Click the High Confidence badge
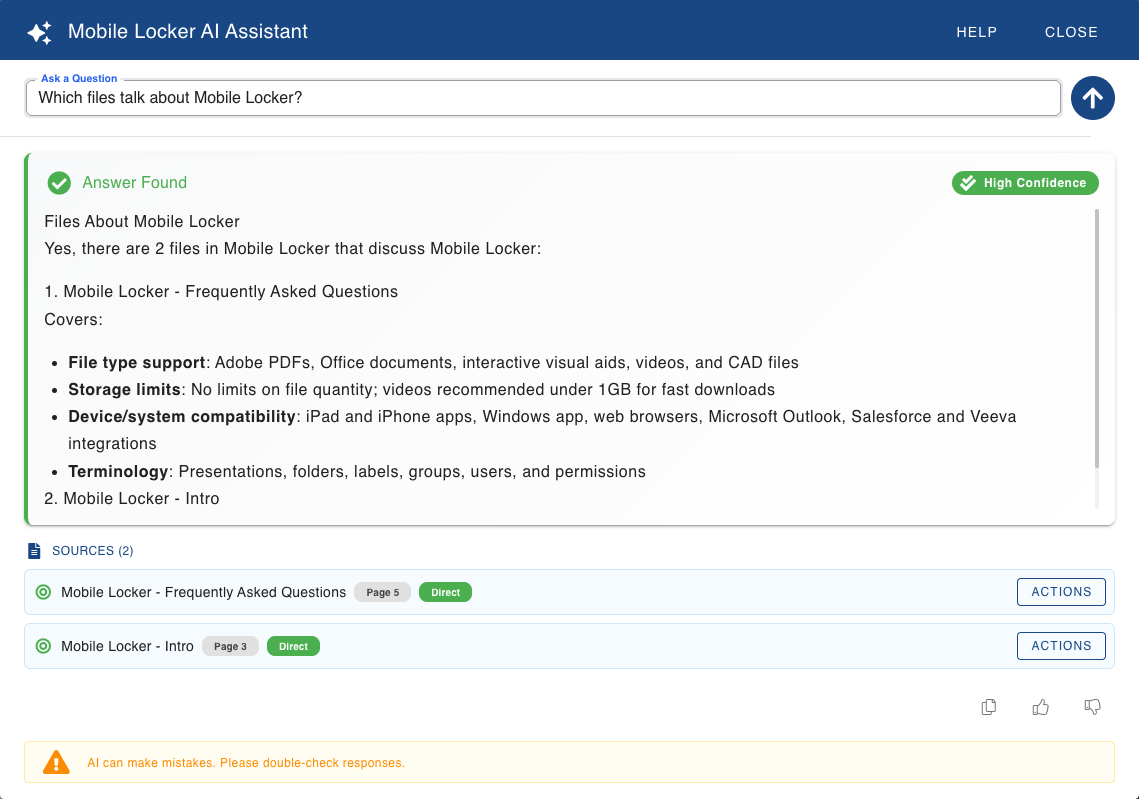 click(1025, 183)
